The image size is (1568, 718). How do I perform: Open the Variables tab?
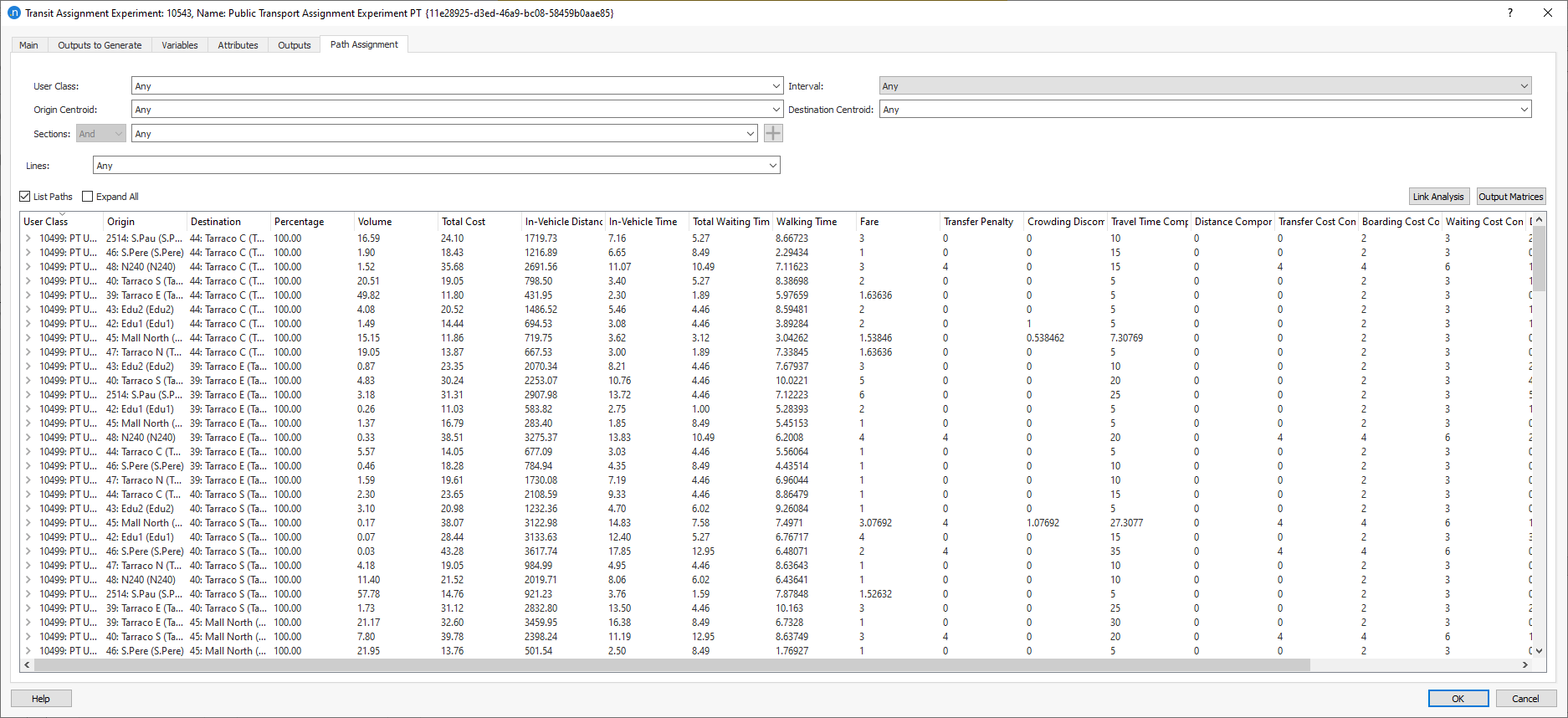point(180,45)
